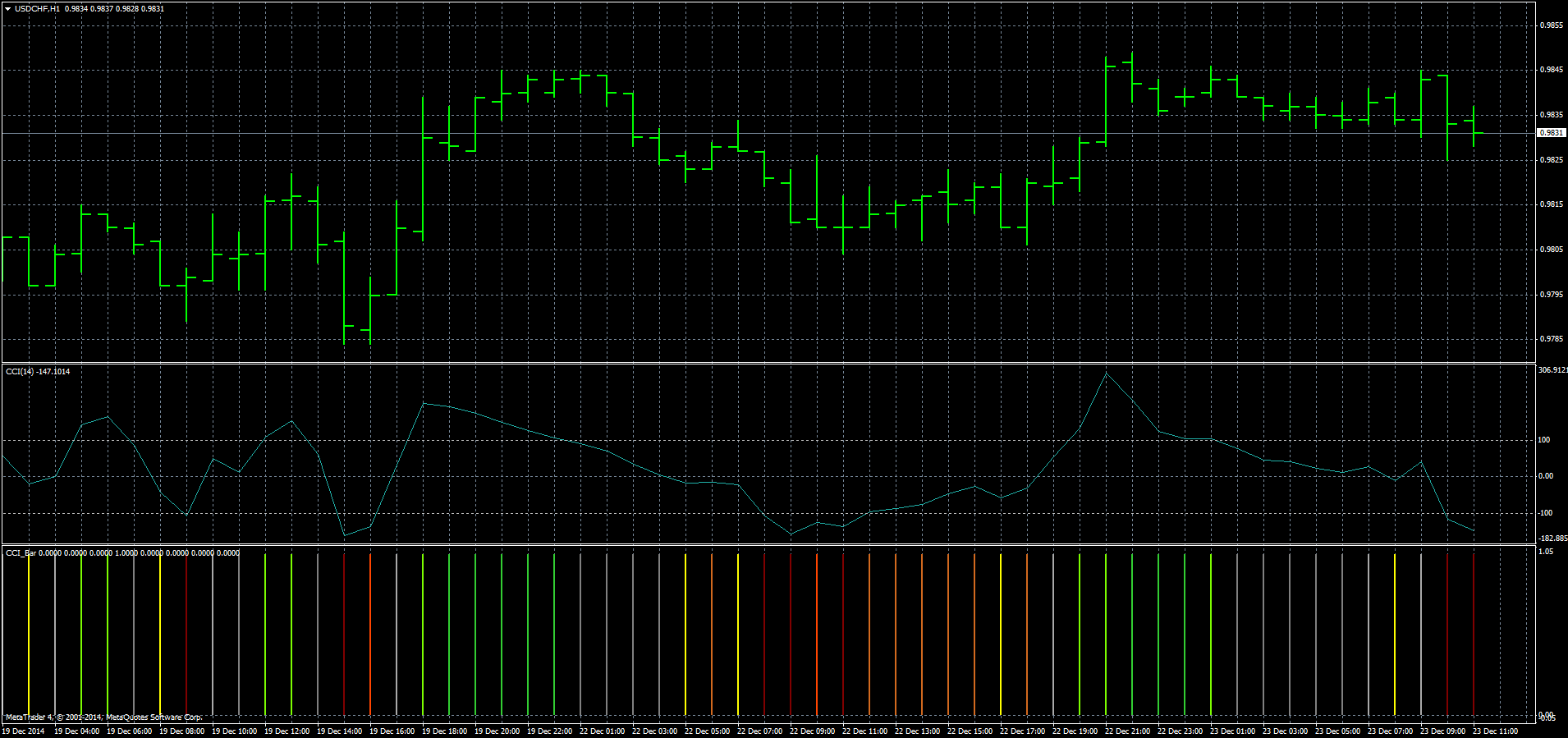This screenshot has height=738, width=1568.
Task: Click the 22 Dec 15:00 time label
Action: (970, 731)
